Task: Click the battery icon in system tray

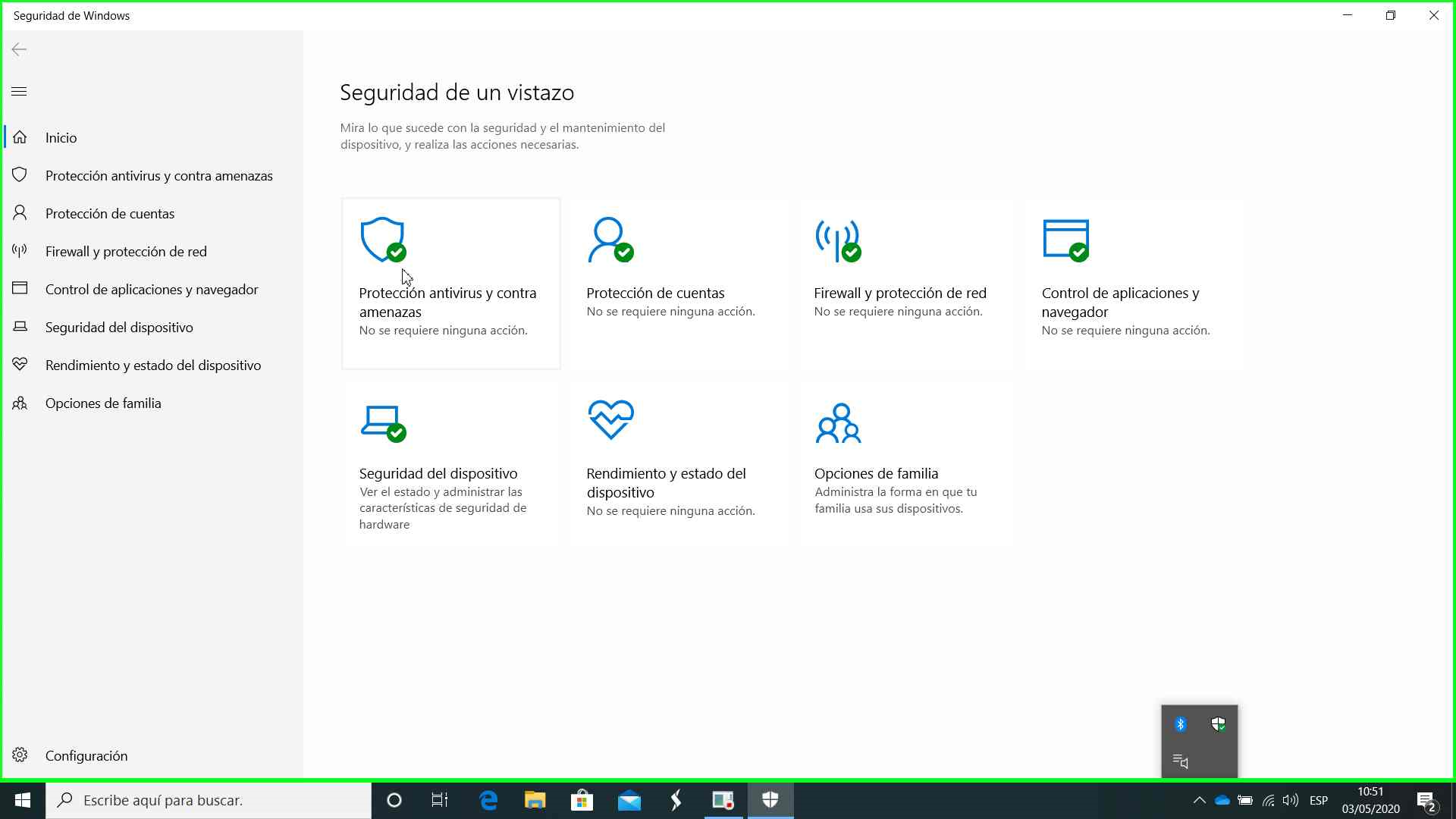Action: click(1245, 800)
